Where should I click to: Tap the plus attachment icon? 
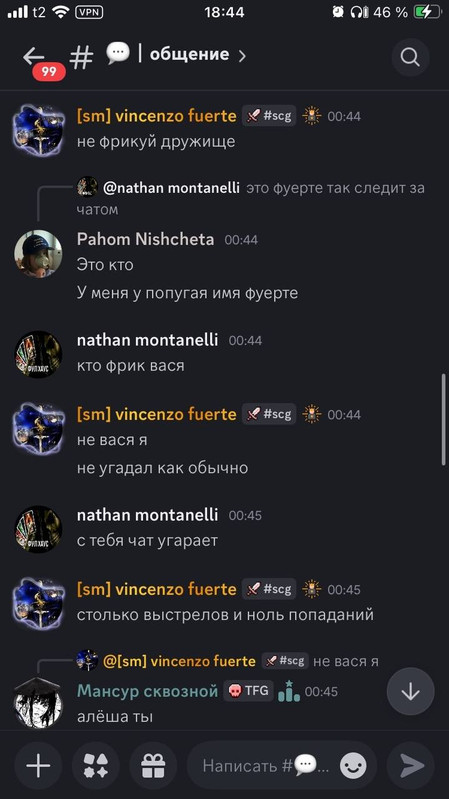[38, 765]
